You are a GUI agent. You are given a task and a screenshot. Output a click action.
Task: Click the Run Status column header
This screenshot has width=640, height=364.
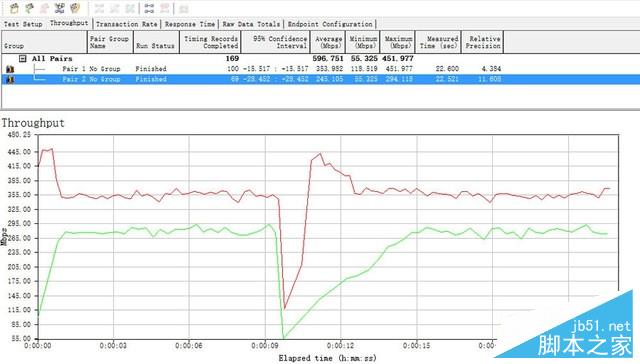(156, 42)
